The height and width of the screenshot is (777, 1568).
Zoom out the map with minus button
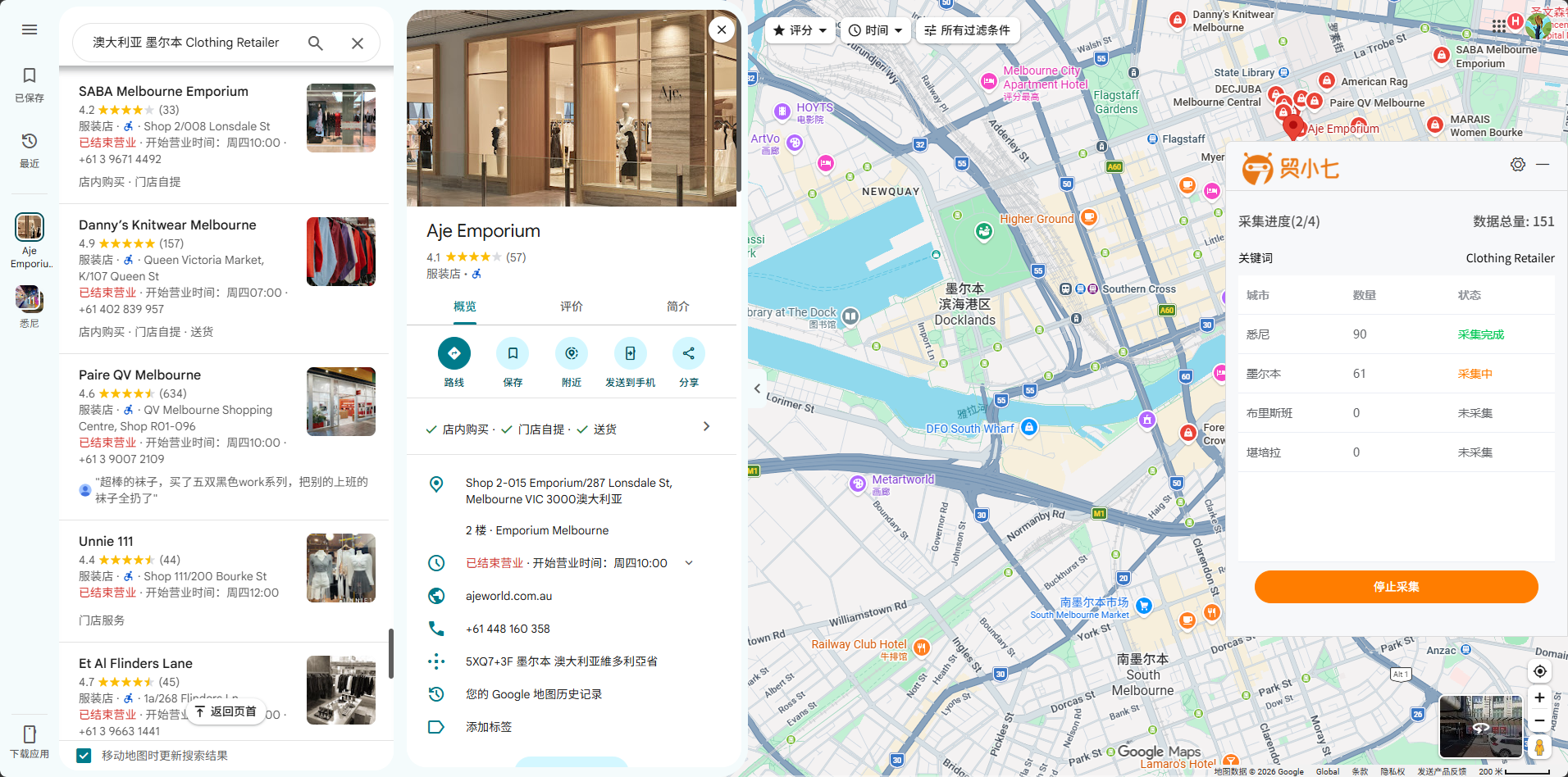1540,721
